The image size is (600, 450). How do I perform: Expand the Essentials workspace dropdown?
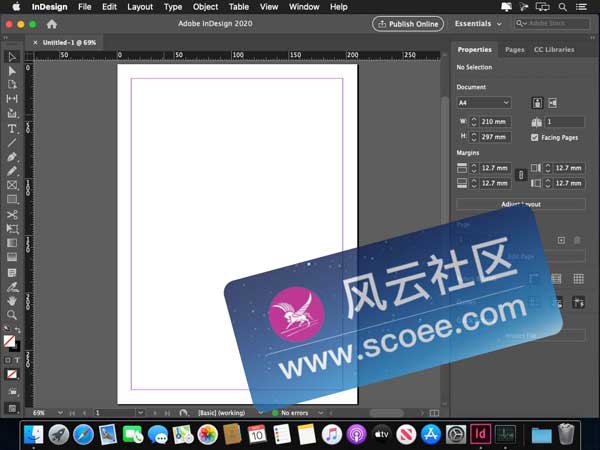475,23
